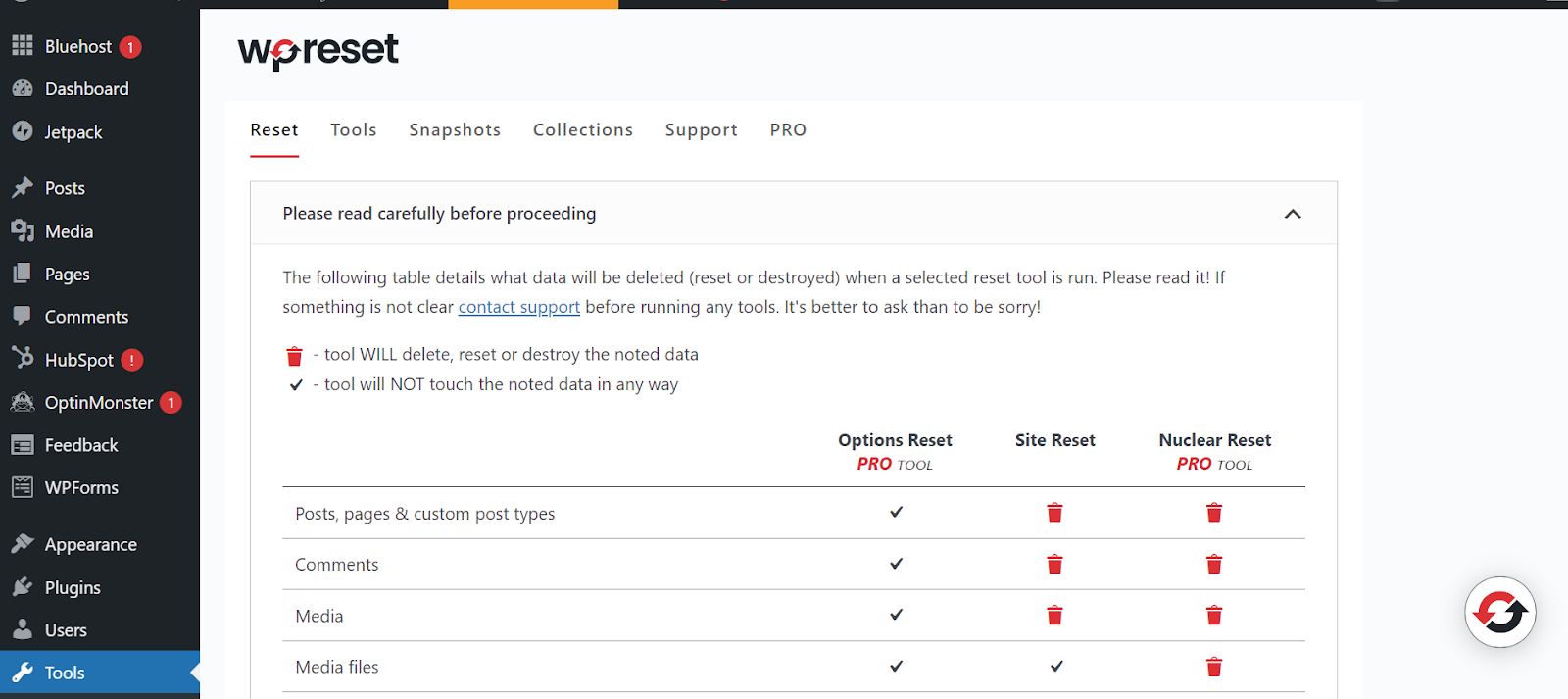
Task: Open the Collections tab
Action: pos(583,130)
